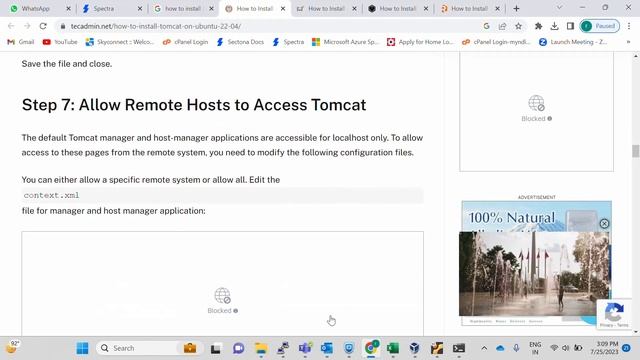Click the fountain advertisement image
Viewport: 640px width, 360px height.
pyautogui.click(x=534, y=274)
